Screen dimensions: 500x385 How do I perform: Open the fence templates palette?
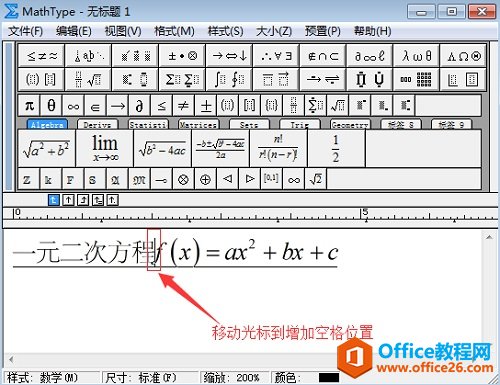tap(41, 79)
